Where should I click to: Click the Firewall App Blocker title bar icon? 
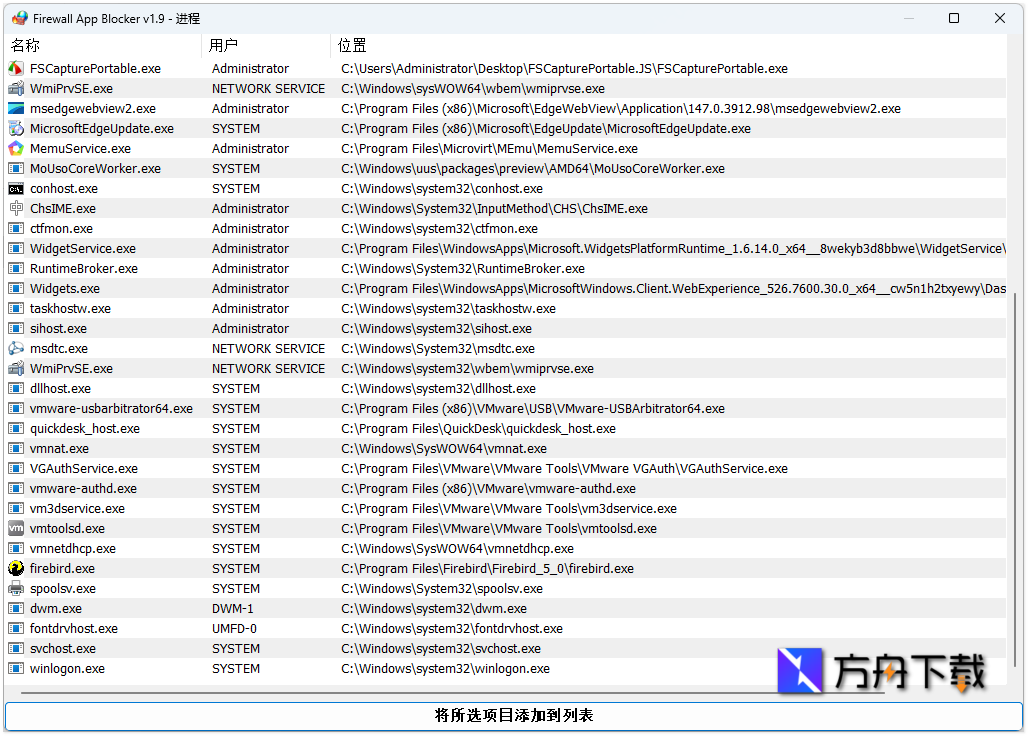tap(20, 18)
